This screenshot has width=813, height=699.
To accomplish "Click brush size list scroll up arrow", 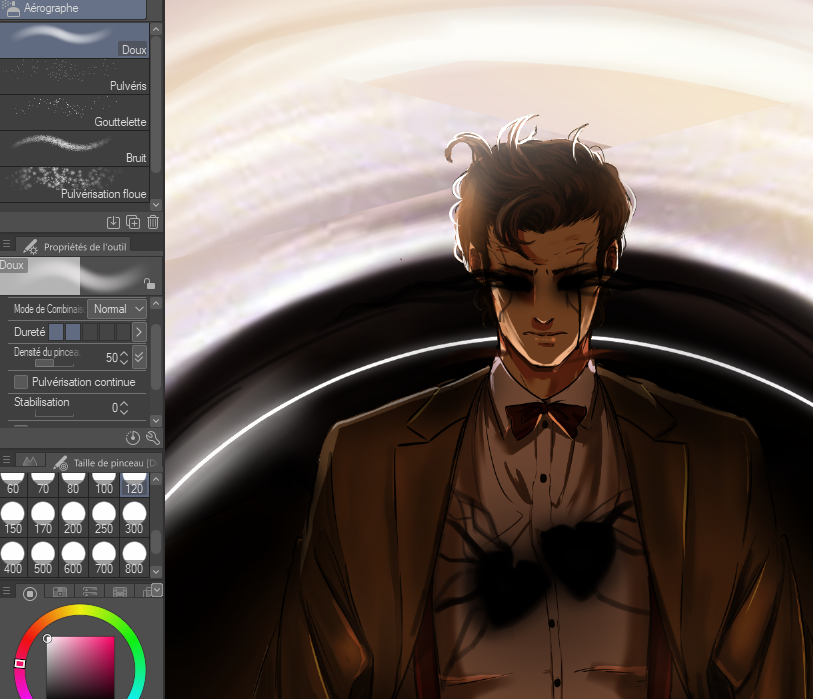I will (156, 479).
